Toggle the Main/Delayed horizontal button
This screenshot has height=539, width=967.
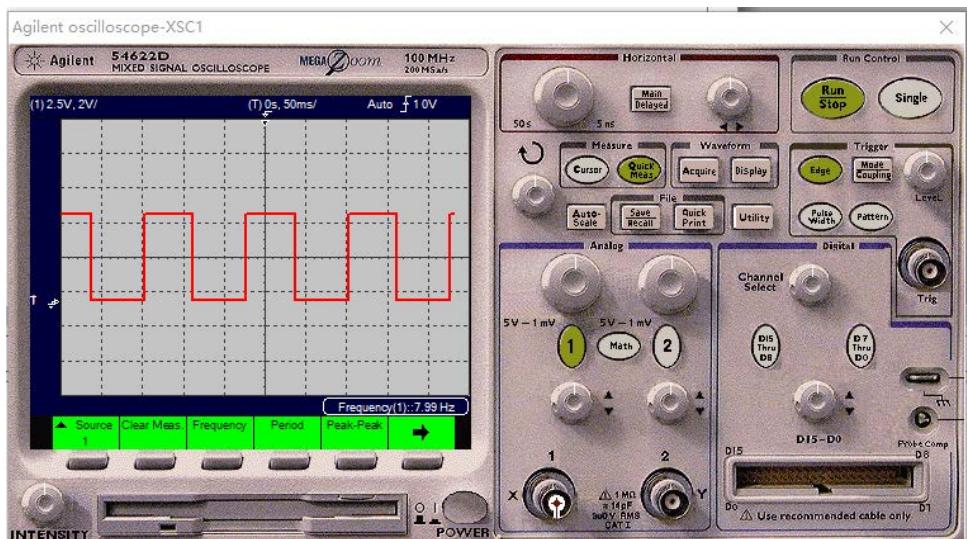coord(650,98)
